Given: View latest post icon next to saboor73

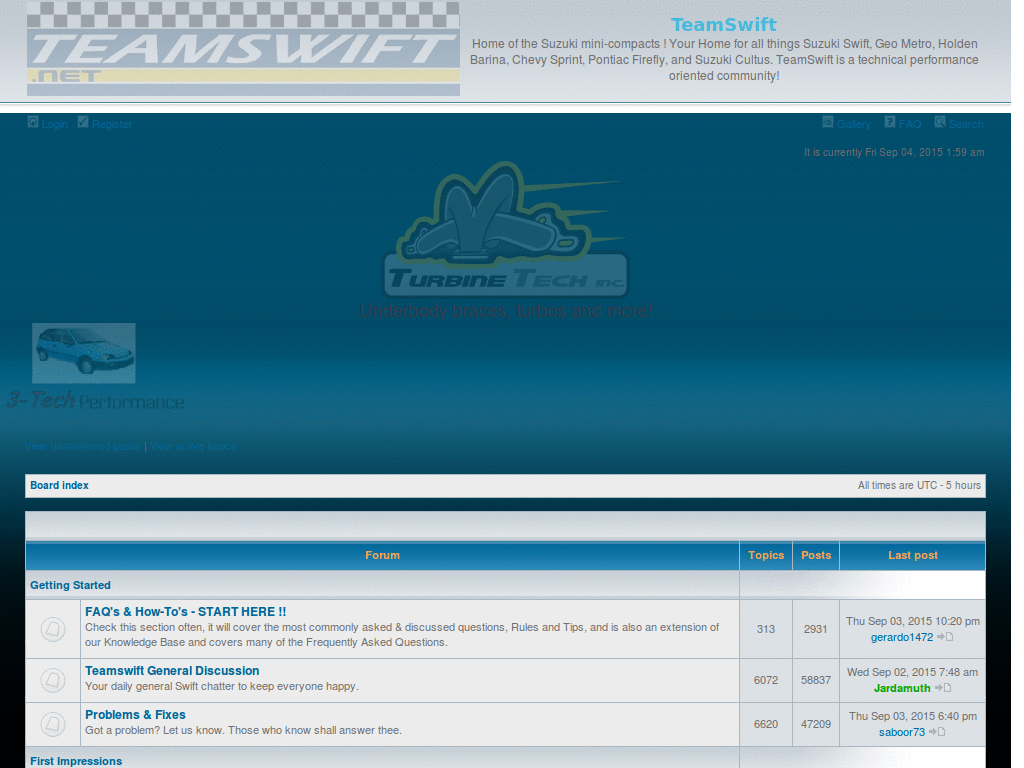Looking at the screenshot, I should pyautogui.click(x=937, y=731).
